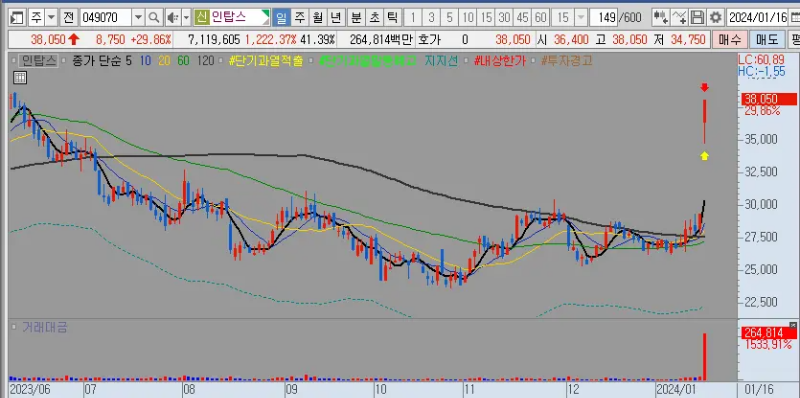Click the red down arrow marker above last candle
800x398 pixels.
[705, 87]
